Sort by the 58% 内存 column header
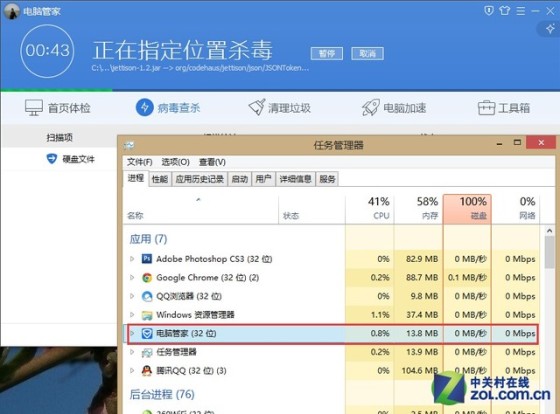 click(419, 209)
